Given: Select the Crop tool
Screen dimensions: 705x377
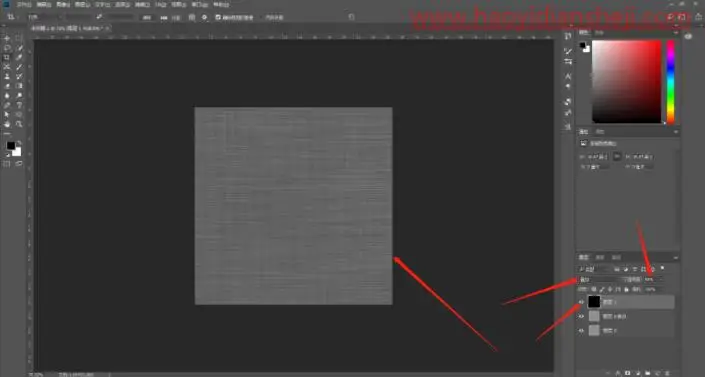Looking at the screenshot, I should pyautogui.click(x=7, y=58).
